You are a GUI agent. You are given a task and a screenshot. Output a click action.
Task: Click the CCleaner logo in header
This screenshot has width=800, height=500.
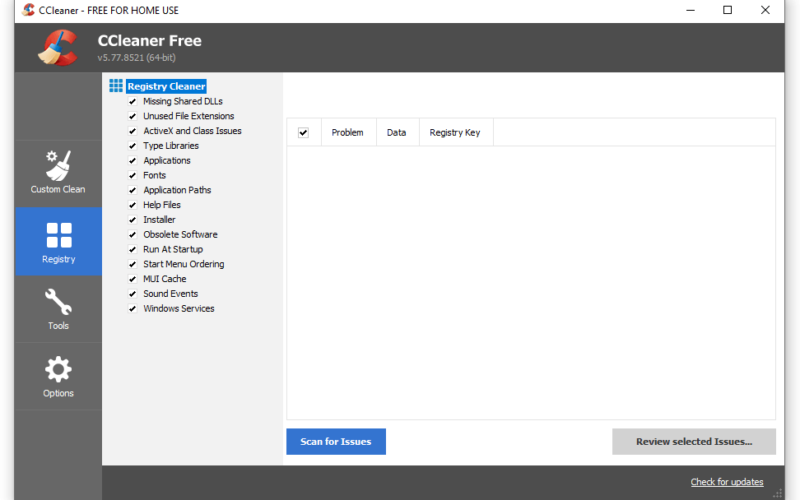[x=58, y=48]
